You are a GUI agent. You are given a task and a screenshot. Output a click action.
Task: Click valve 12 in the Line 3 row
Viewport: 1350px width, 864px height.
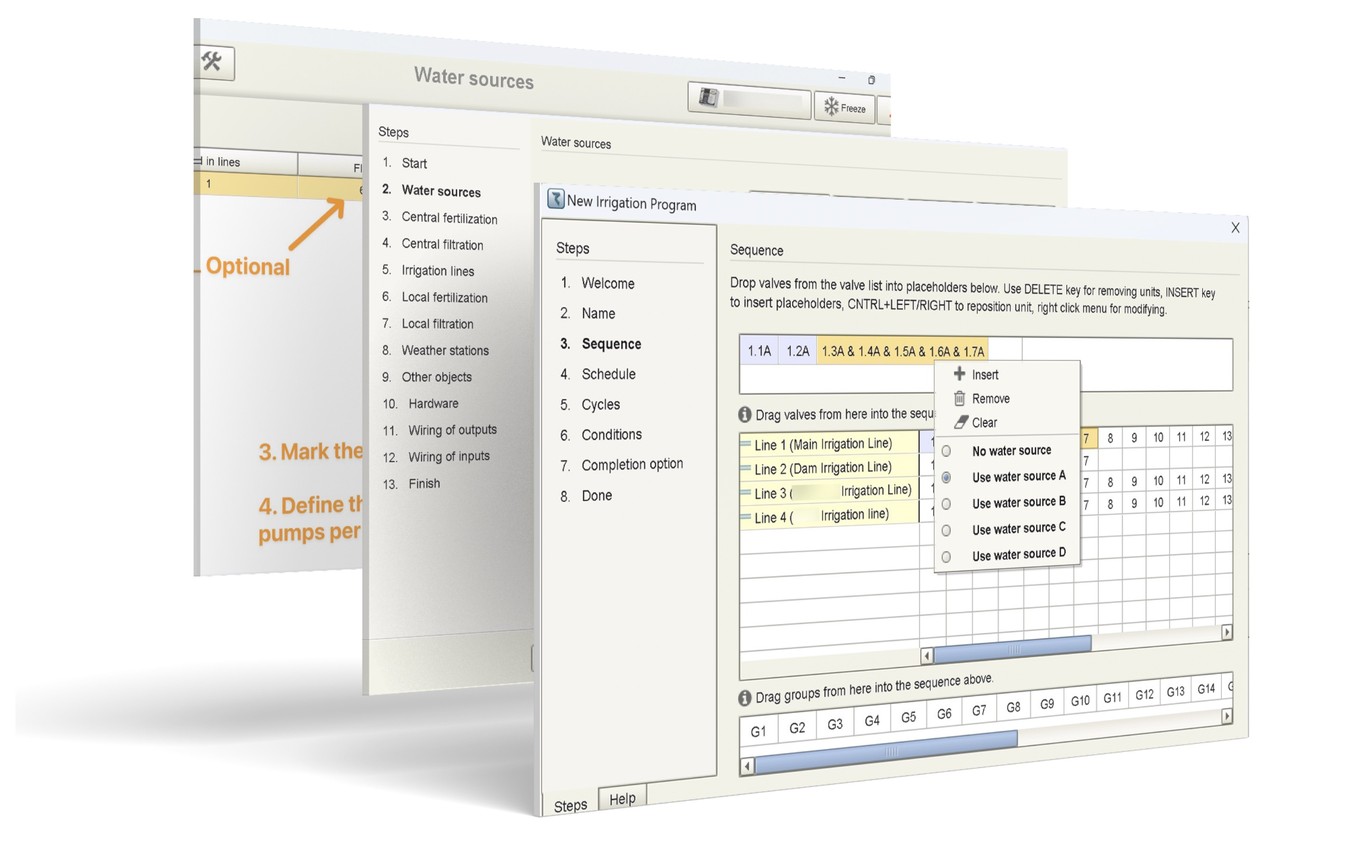point(1204,479)
